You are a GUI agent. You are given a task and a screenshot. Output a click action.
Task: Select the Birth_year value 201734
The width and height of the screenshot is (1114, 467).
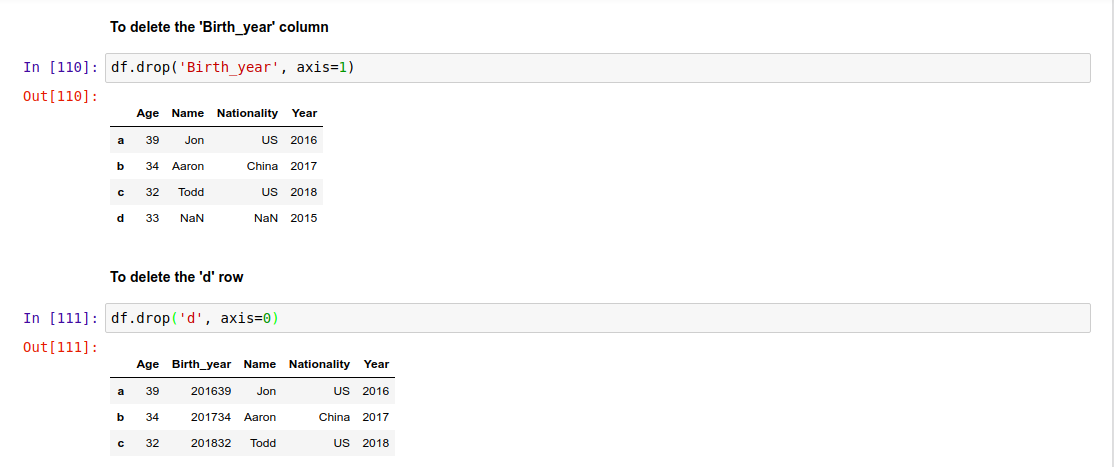click(x=211, y=417)
